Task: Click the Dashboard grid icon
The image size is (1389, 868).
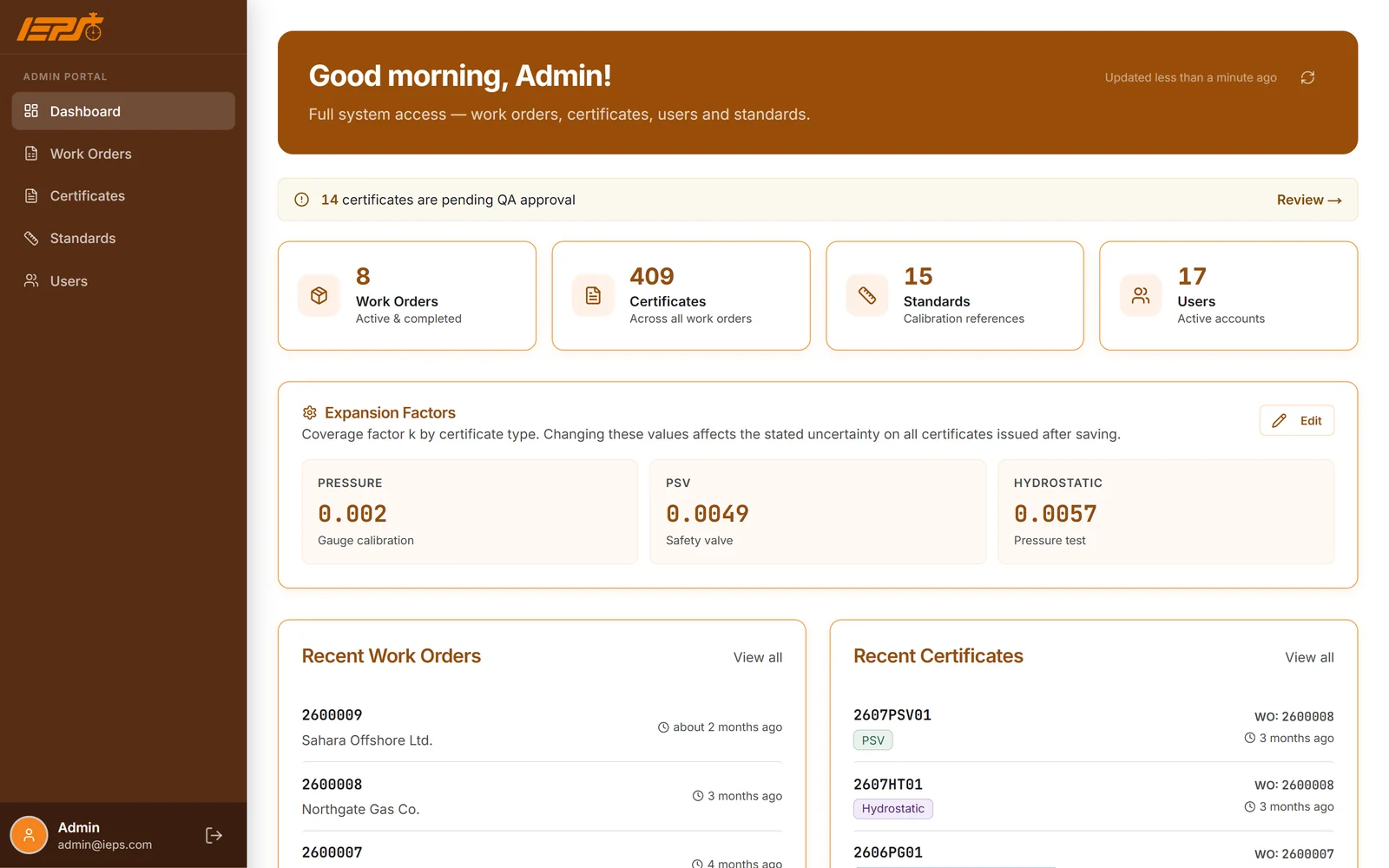Action: 31,111
